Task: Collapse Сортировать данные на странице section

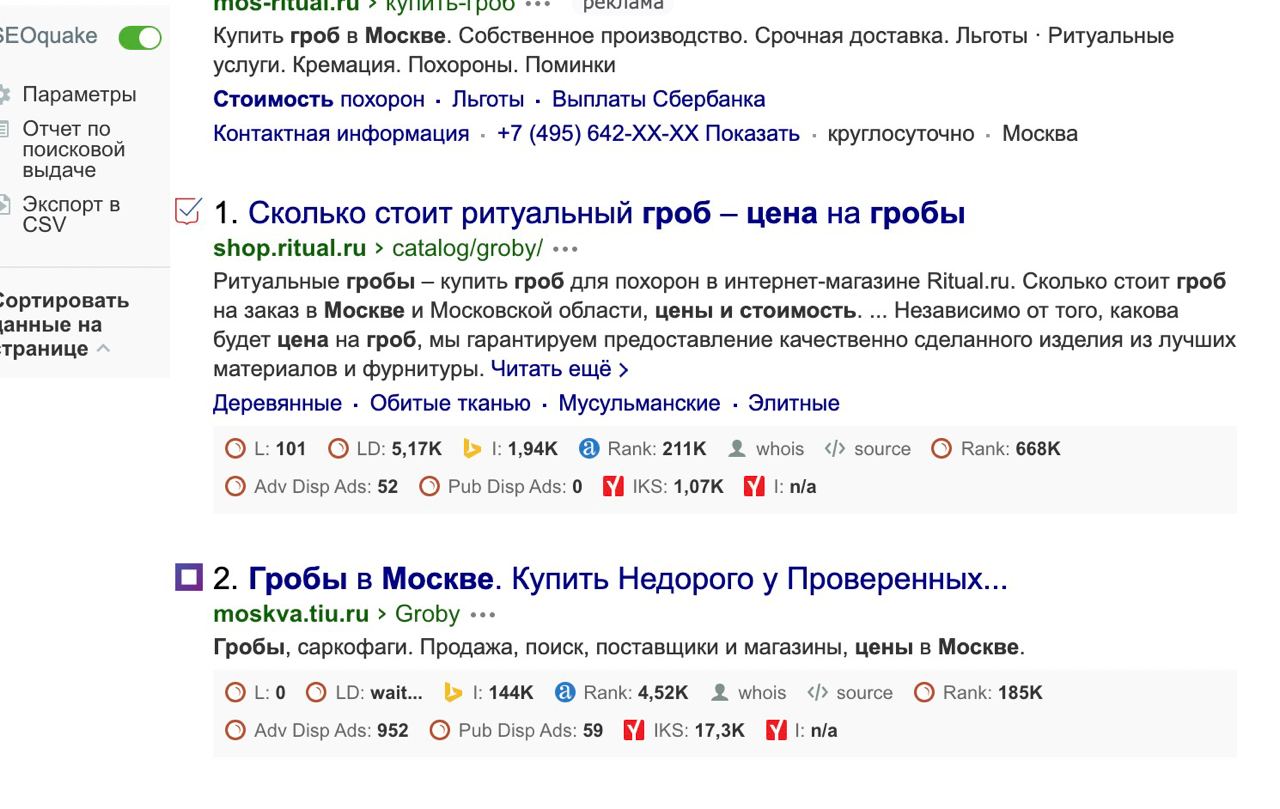Action: tap(65, 325)
